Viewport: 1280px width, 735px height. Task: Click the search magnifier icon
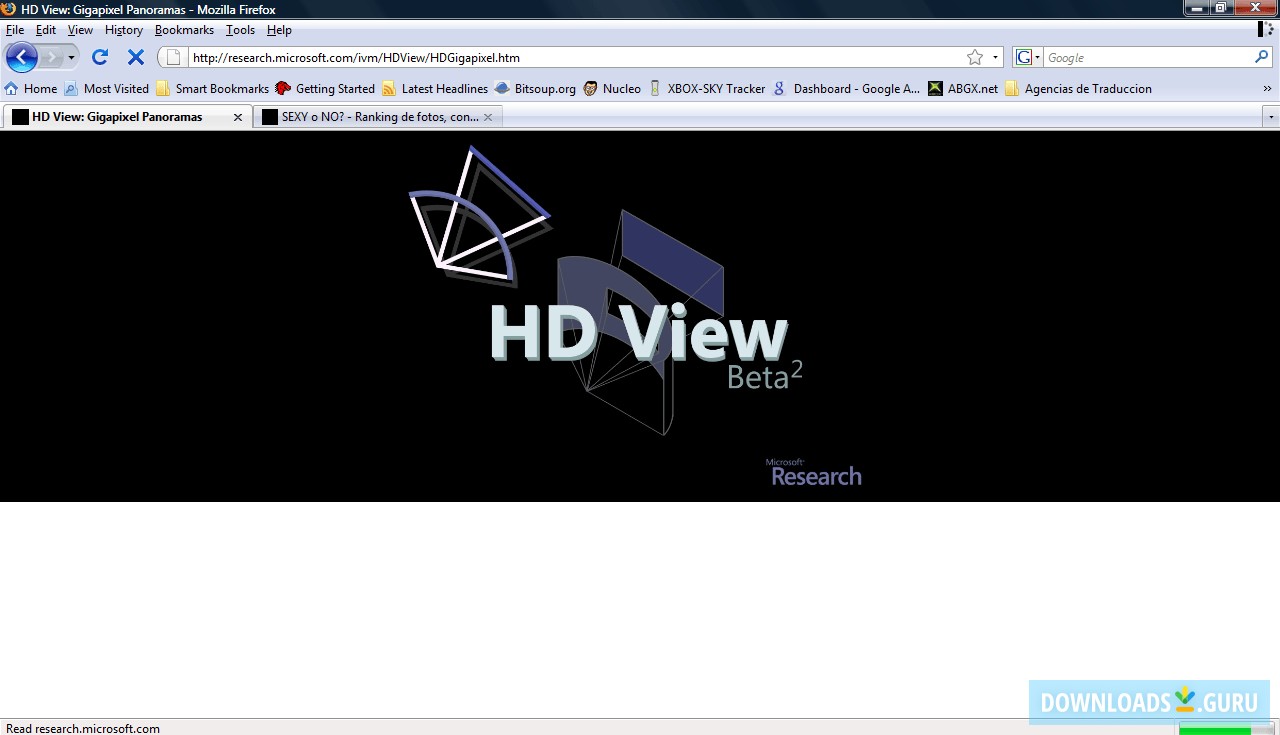pyautogui.click(x=1261, y=57)
